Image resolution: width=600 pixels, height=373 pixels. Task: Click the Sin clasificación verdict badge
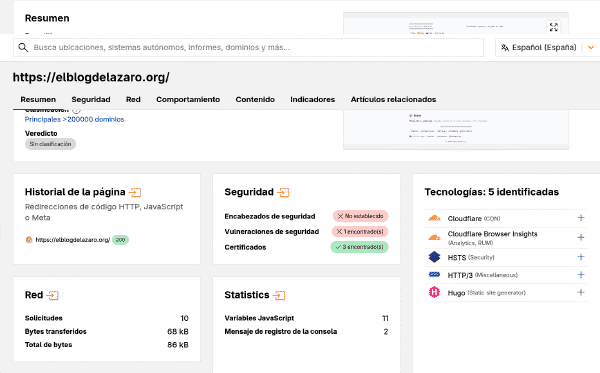coord(51,144)
